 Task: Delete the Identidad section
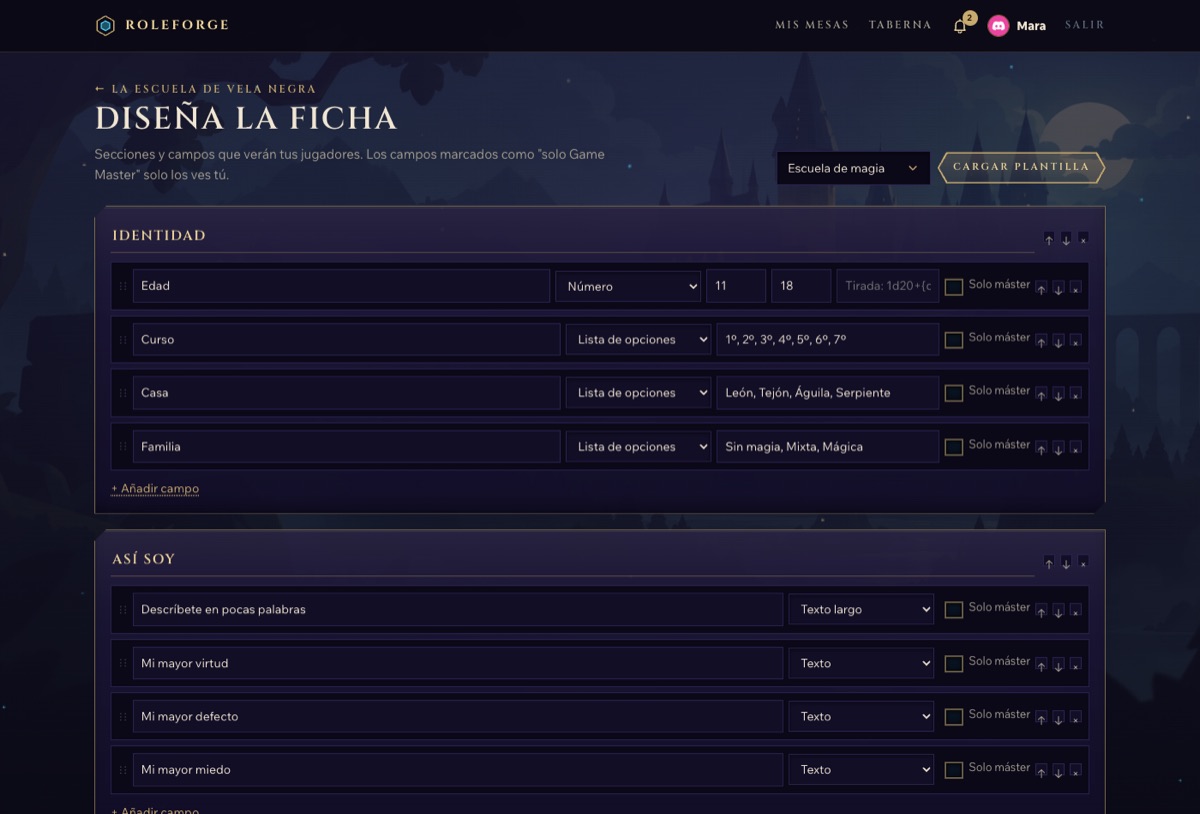(1083, 239)
